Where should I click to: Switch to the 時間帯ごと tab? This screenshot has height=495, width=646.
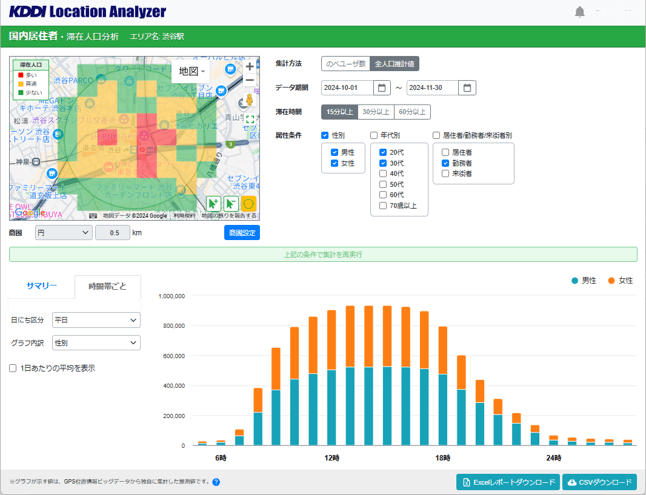coord(108,286)
